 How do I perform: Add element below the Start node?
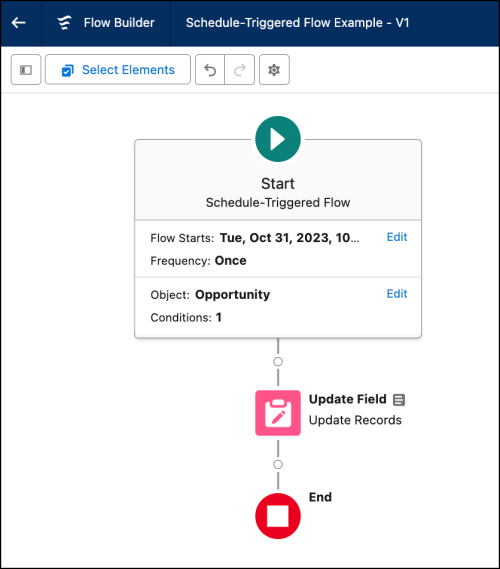[278, 362]
